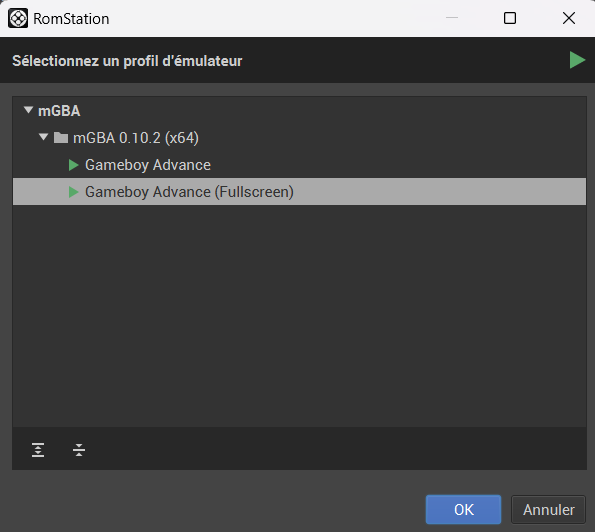Click the folder icon beside mGBA 0.10.2
The width and height of the screenshot is (595, 532).
(61, 138)
